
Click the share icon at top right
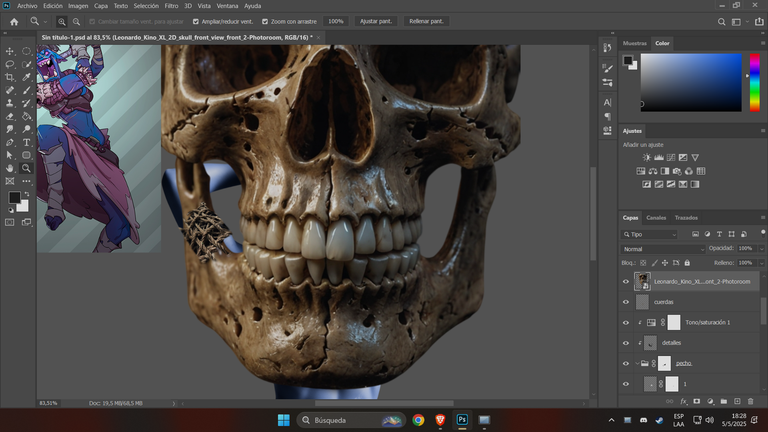pos(759,22)
